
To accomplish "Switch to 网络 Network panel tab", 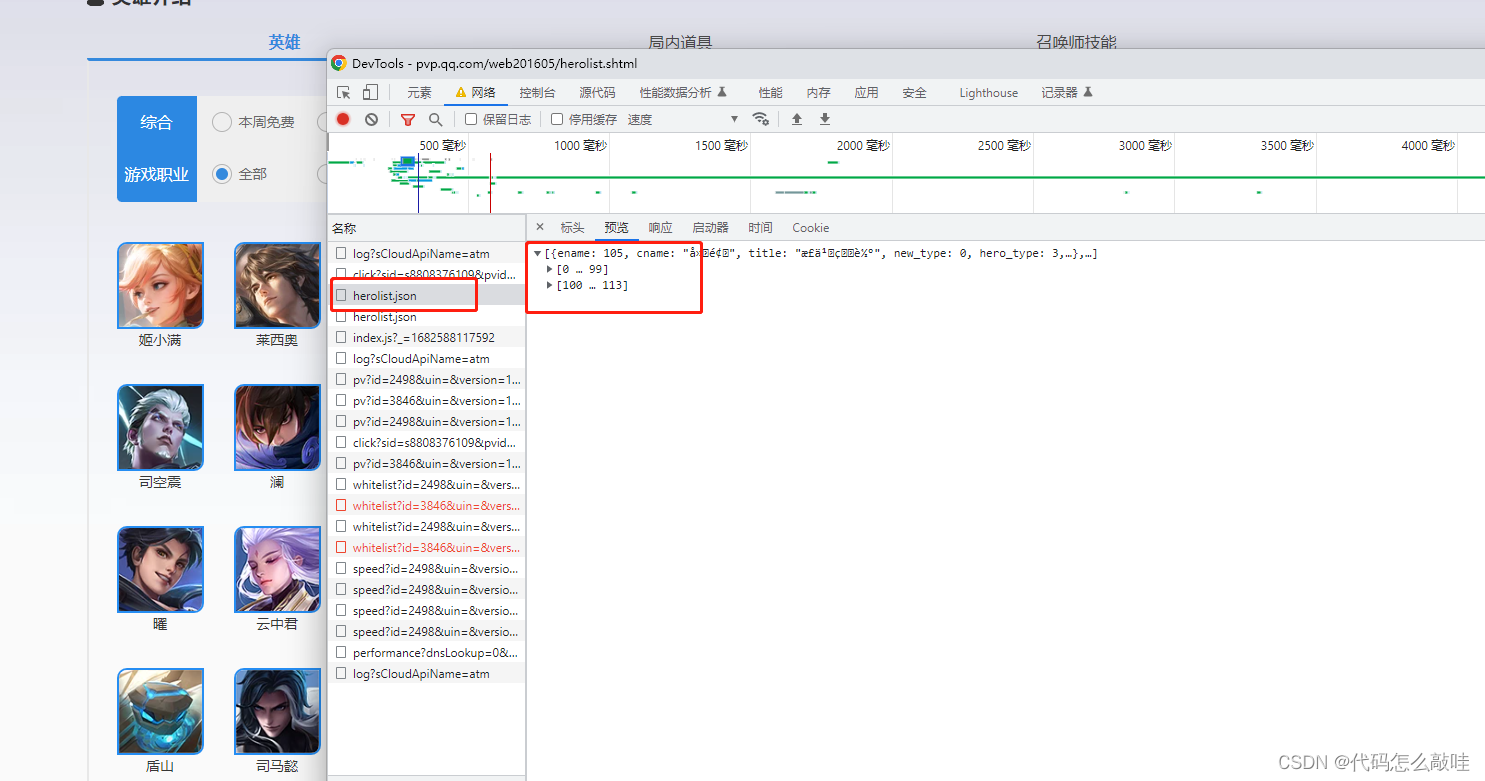I will [x=476, y=92].
